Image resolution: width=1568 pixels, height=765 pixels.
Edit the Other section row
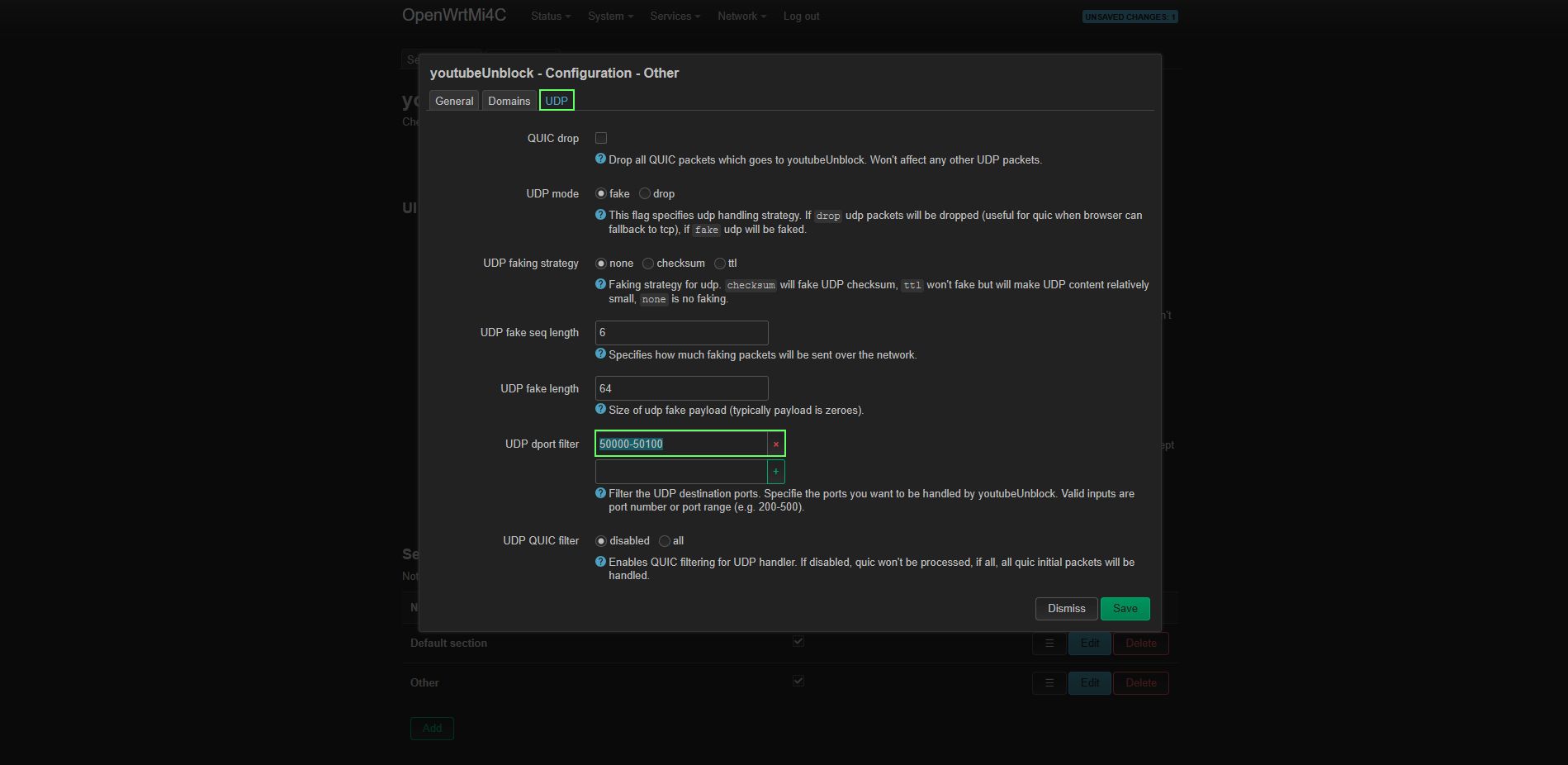[1089, 683]
